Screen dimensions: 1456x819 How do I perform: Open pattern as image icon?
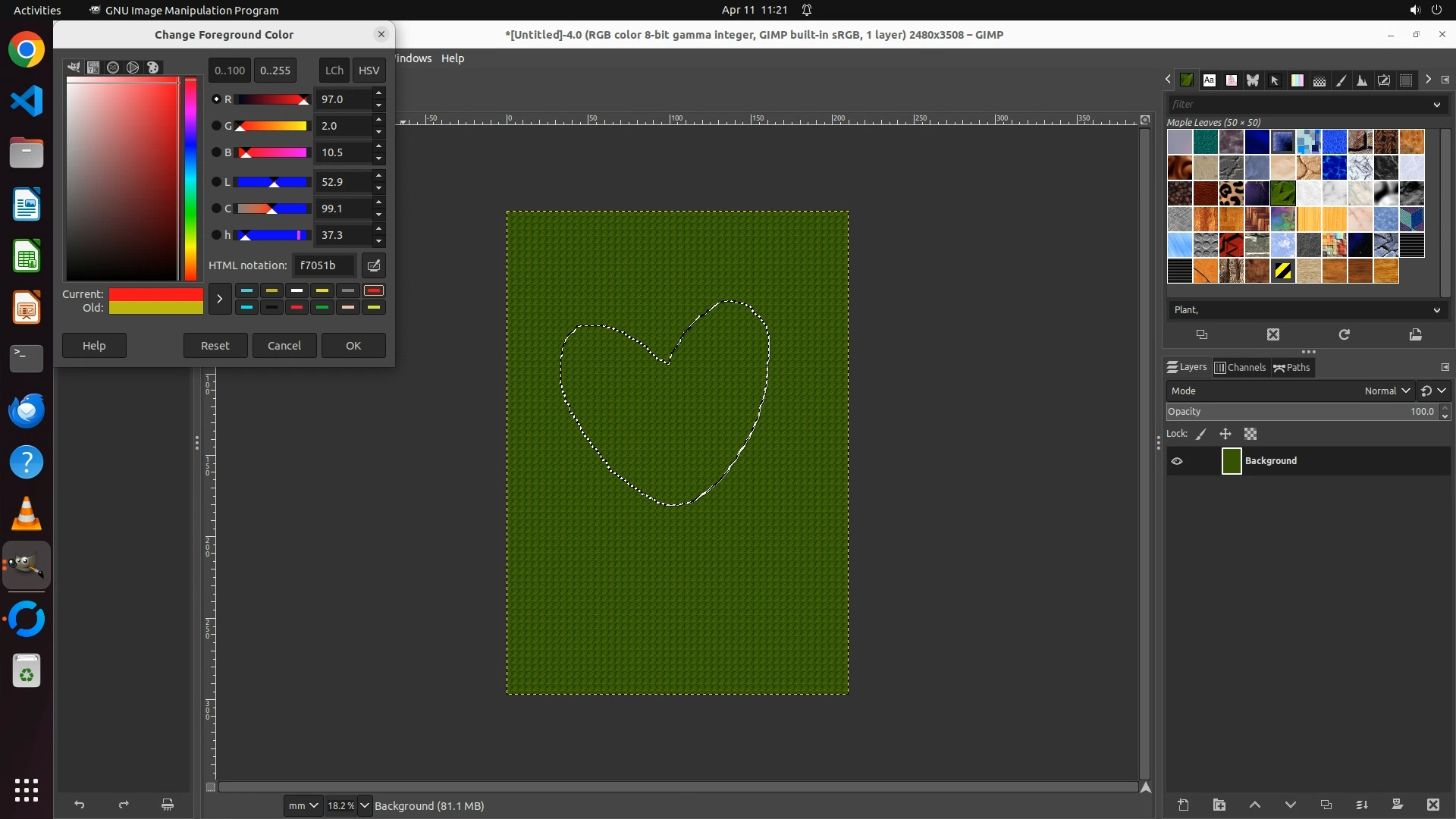(x=1415, y=334)
